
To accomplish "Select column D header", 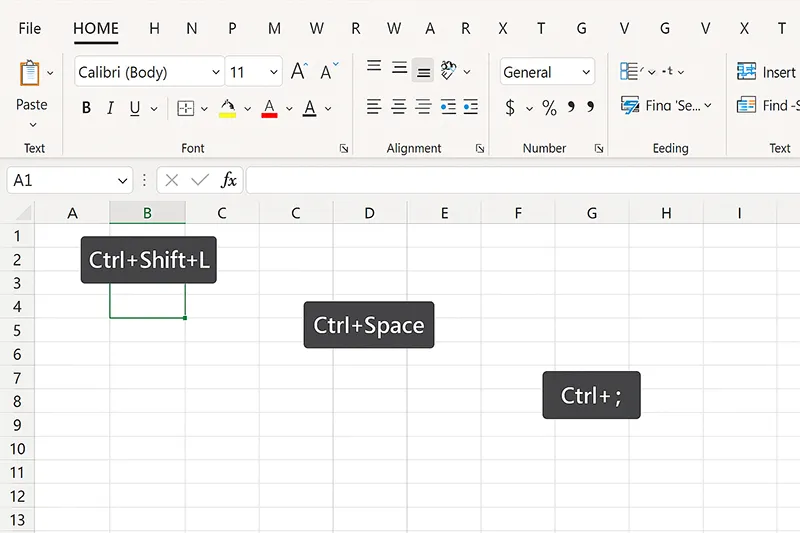I will [x=370, y=213].
